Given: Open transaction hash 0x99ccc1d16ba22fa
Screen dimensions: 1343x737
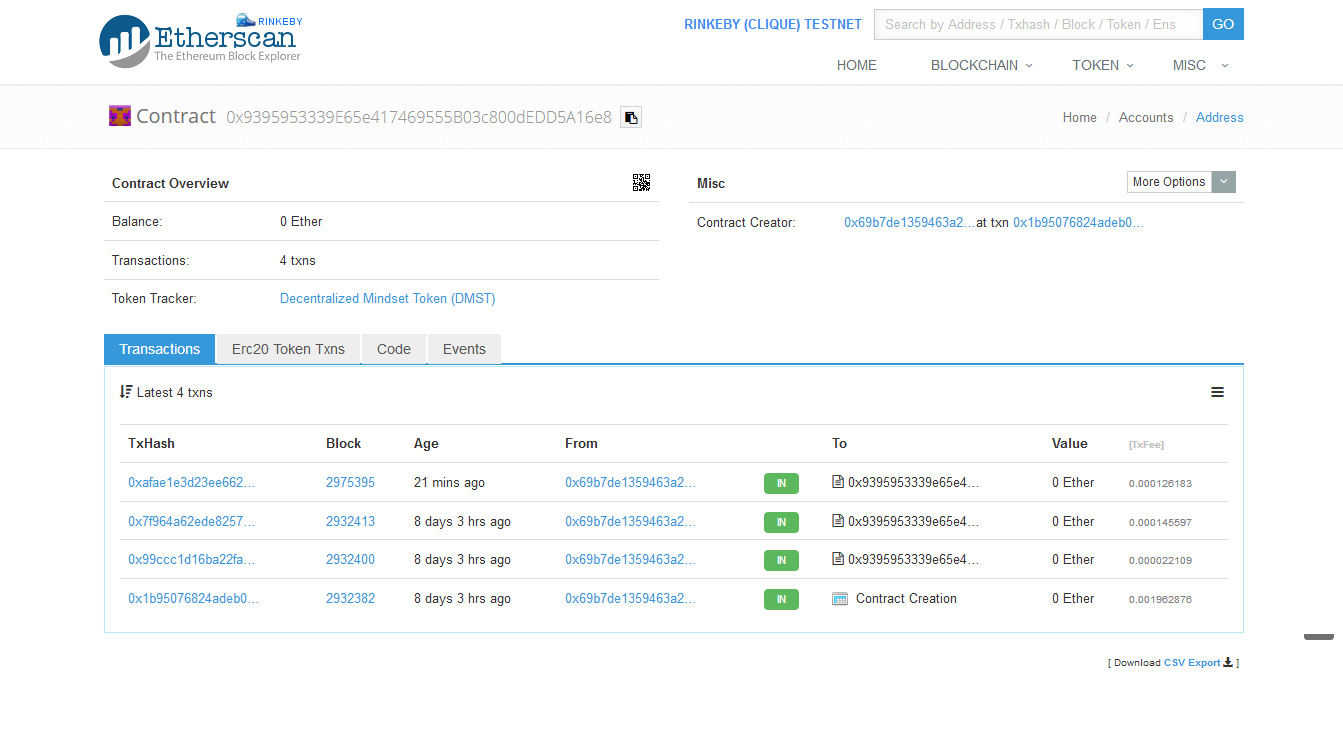Looking at the screenshot, I should pos(192,559).
